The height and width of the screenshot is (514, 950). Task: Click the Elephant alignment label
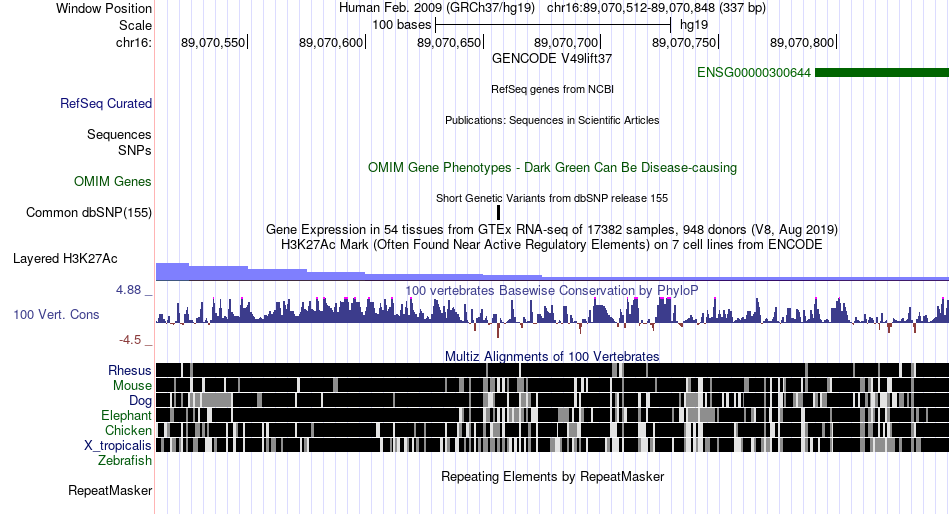[x=126, y=415]
